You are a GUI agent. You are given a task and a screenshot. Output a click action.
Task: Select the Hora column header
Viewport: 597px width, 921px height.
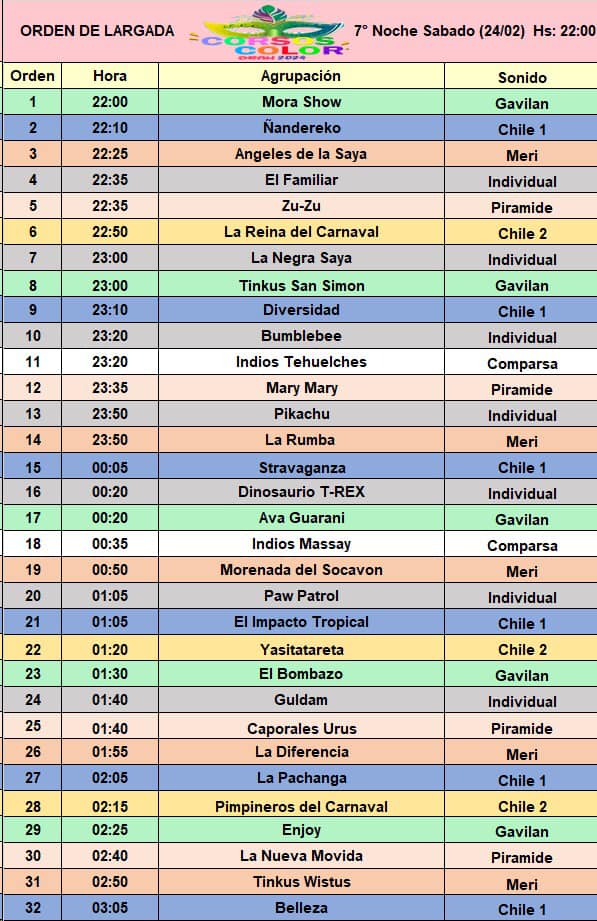(x=110, y=76)
